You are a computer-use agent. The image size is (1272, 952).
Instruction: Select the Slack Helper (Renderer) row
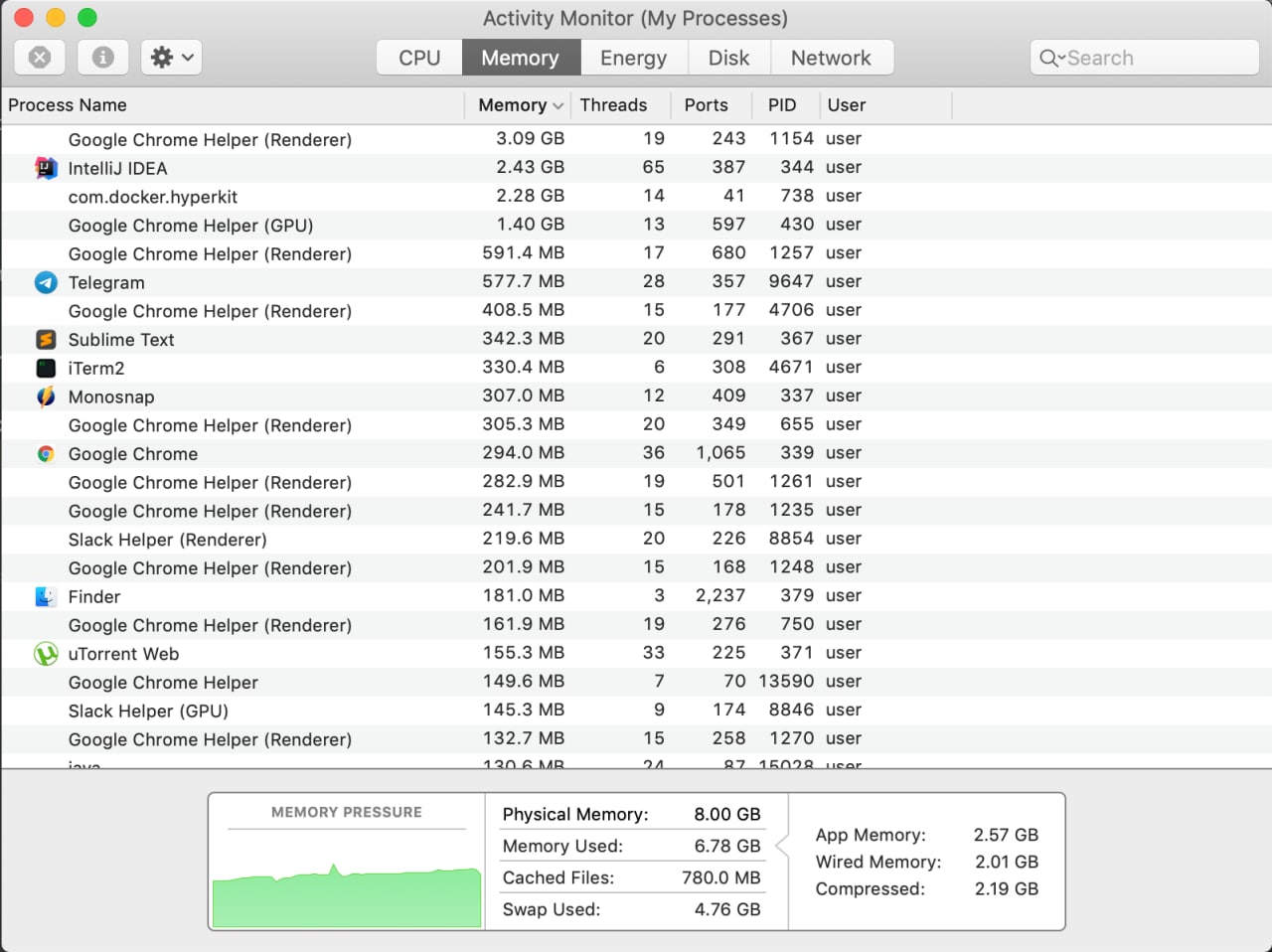click(x=636, y=540)
